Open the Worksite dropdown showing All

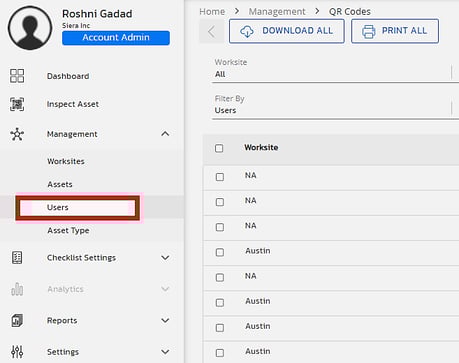pos(335,70)
